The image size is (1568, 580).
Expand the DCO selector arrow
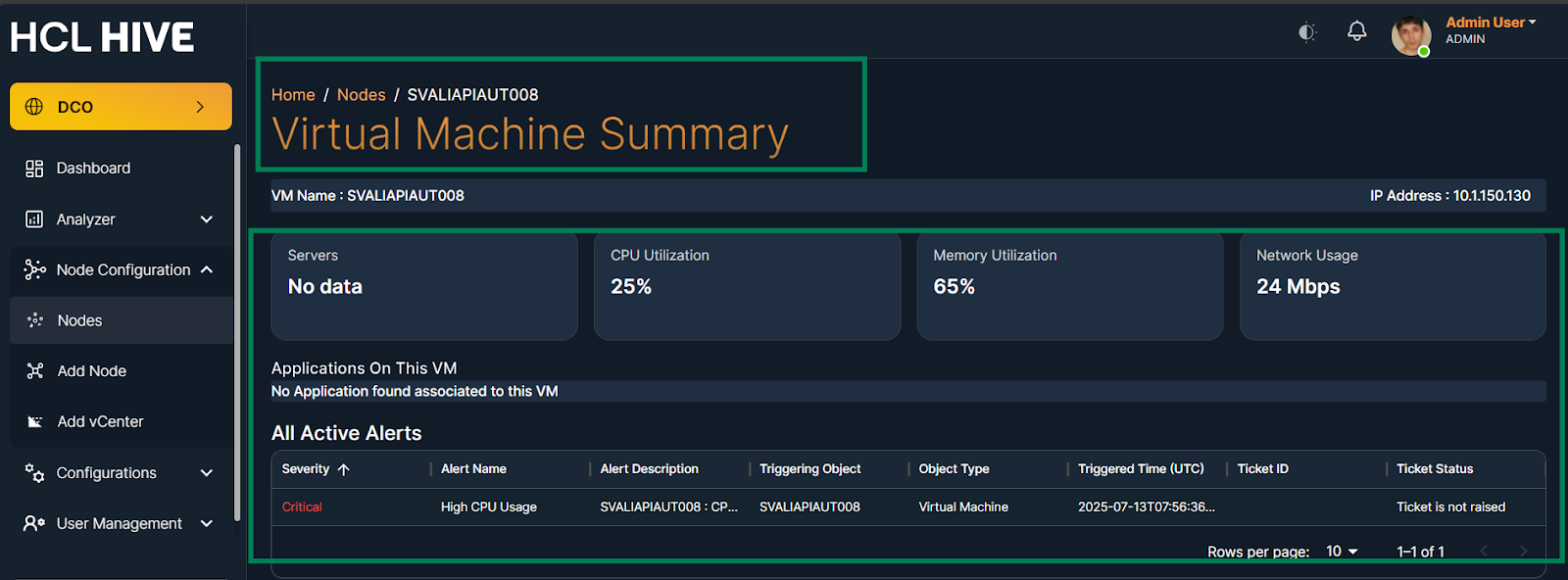(x=200, y=107)
